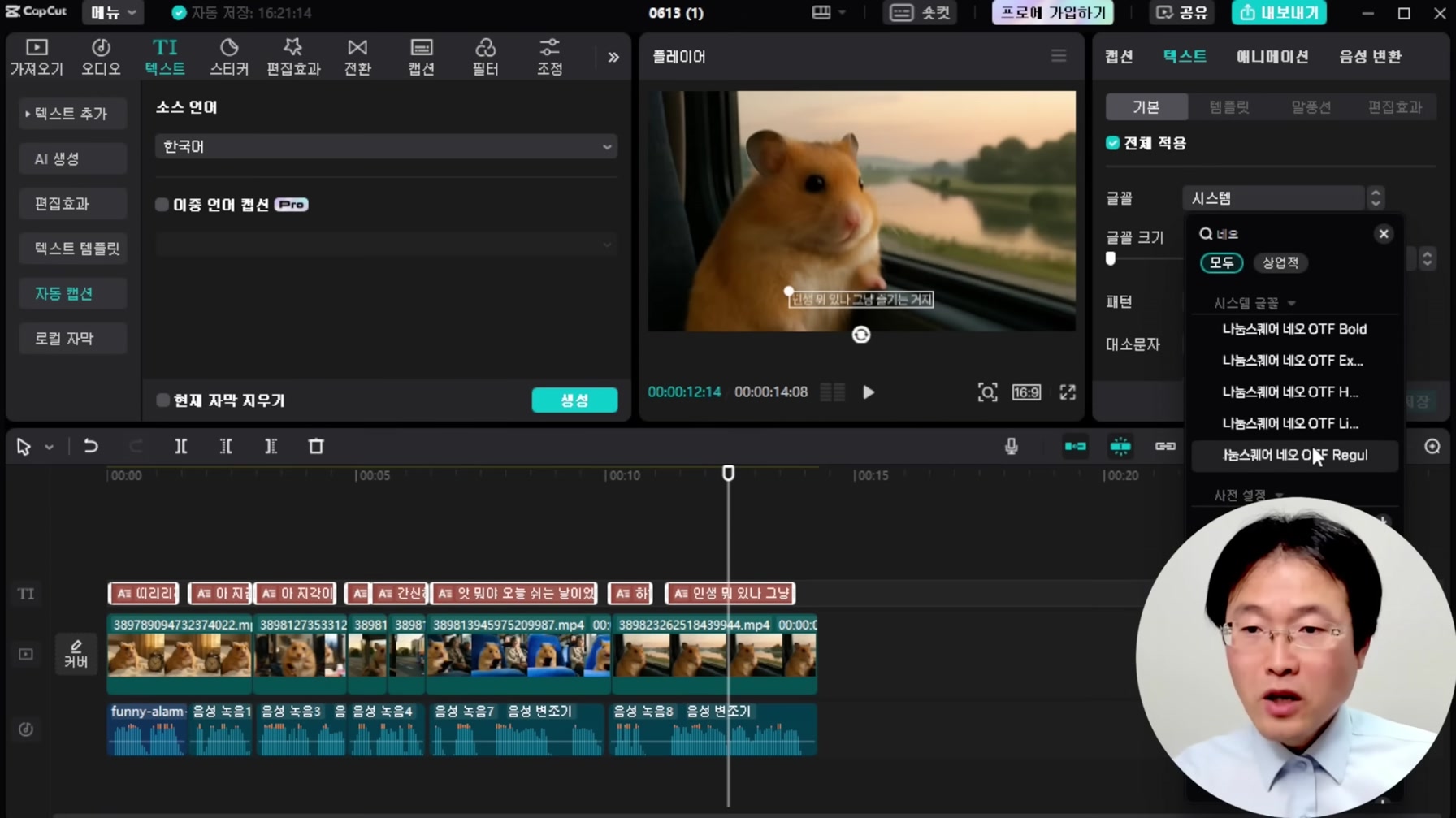This screenshot has height=818, width=1456.
Task: Open the 16:9 aspect ratio selector
Action: 1026,392
